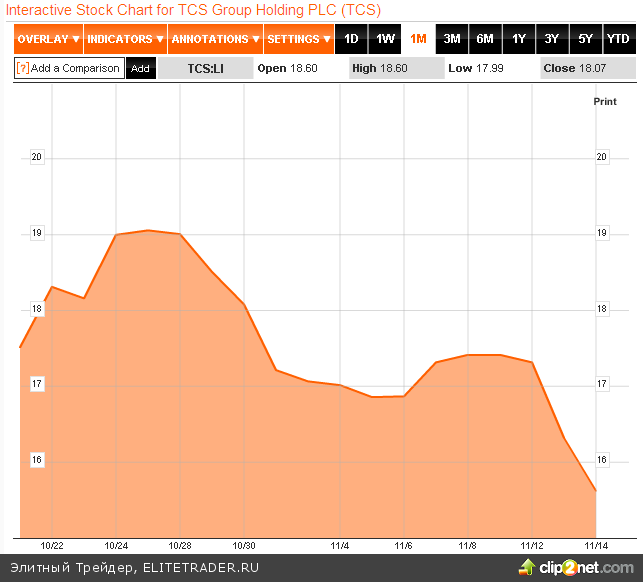Switch to the 3Y time range
Viewport: 643px width, 582px height.
552,40
